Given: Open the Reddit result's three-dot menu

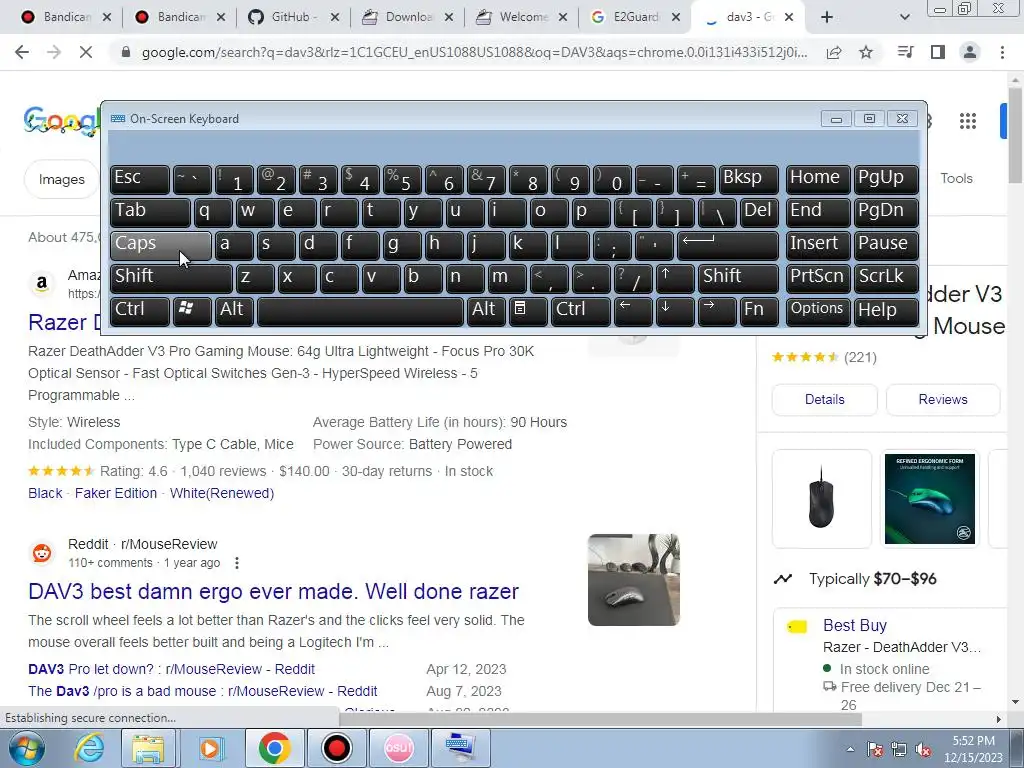Looking at the screenshot, I should 236,563.
